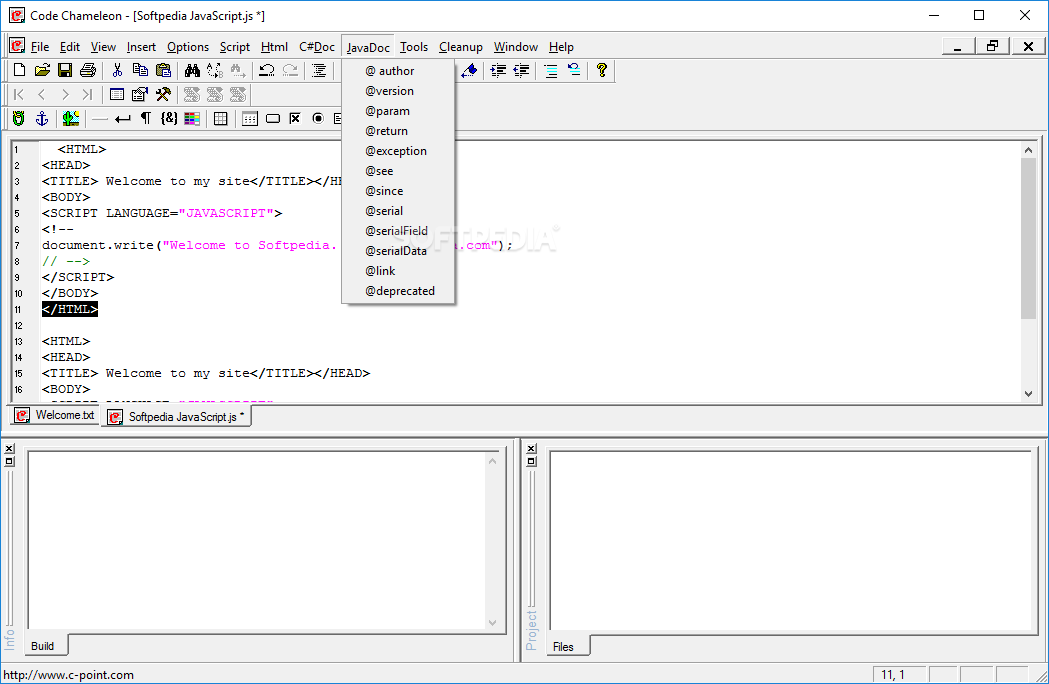Insert special character with the {&} icon
Screen dimensions: 1049x684
[x=169, y=118]
